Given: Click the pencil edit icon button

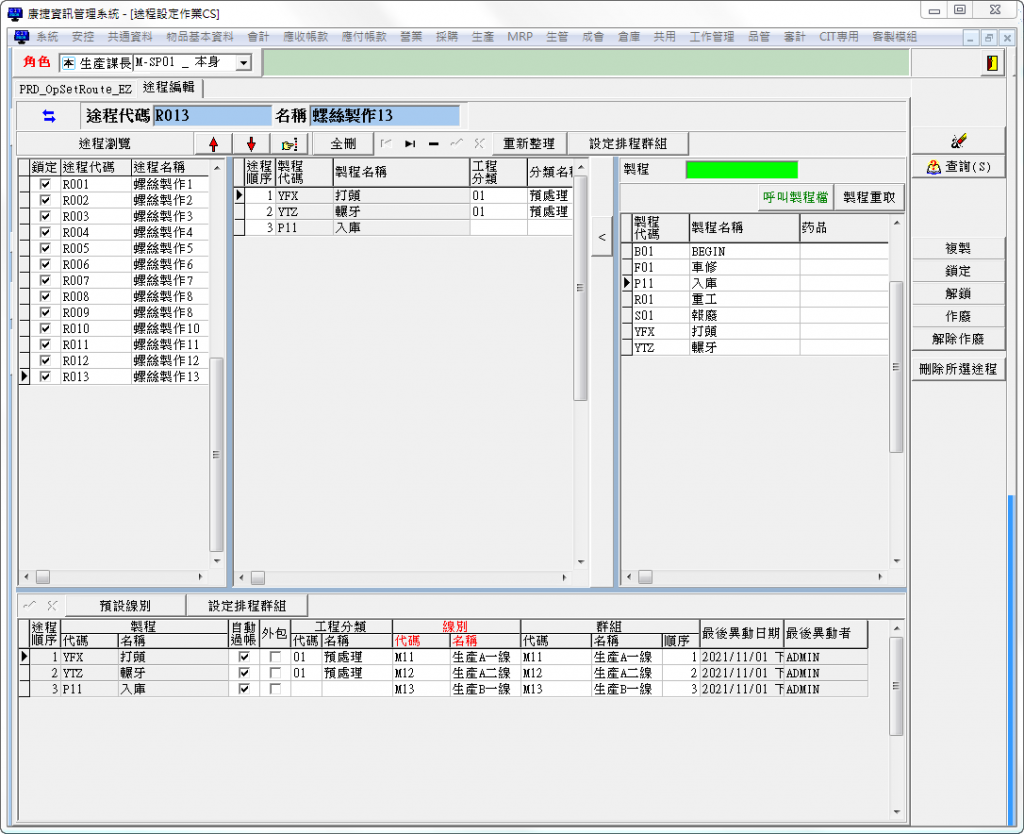Looking at the screenshot, I should (958, 140).
